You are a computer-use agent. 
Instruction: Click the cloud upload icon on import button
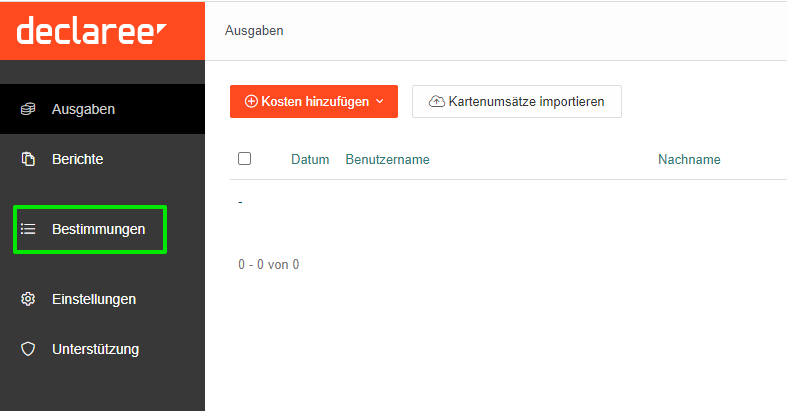pyautogui.click(x=436, y=102)
